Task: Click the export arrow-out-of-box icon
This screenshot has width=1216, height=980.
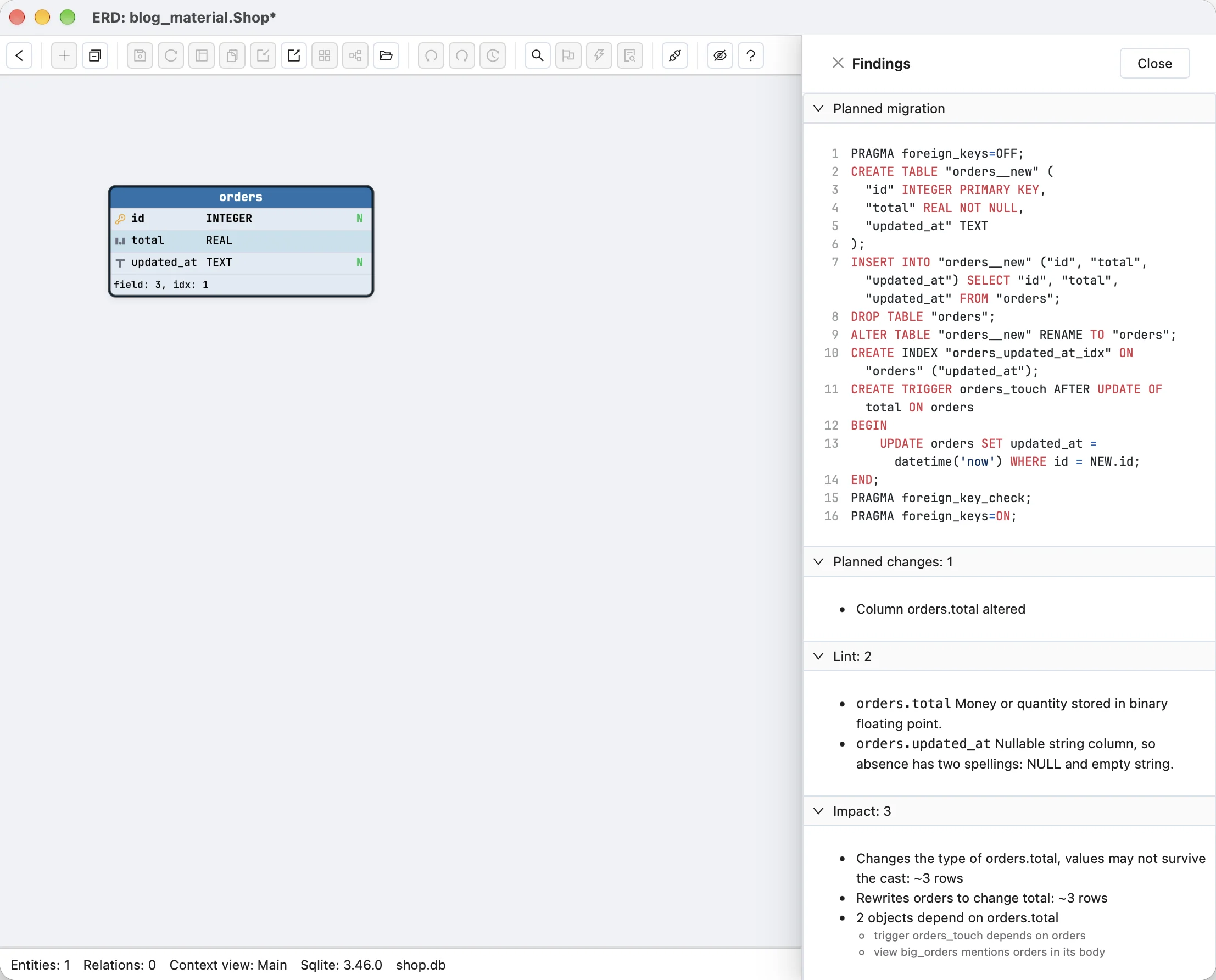Action: coord(293,55)
